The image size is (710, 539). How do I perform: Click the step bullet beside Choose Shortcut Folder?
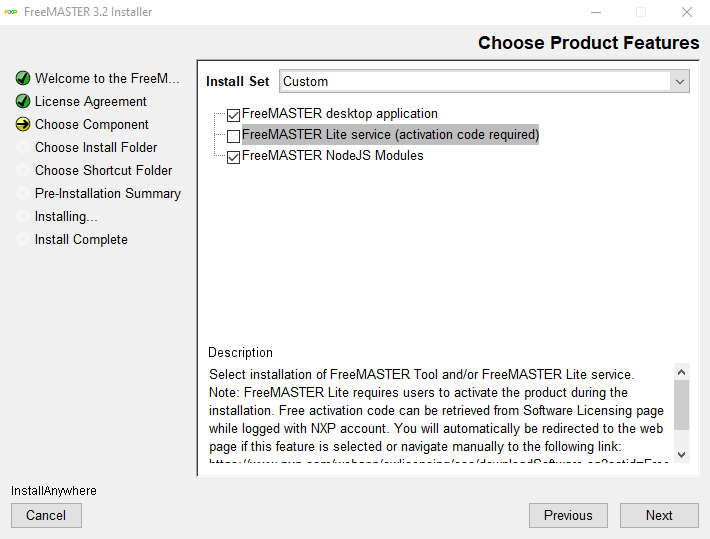coord(23,170)
